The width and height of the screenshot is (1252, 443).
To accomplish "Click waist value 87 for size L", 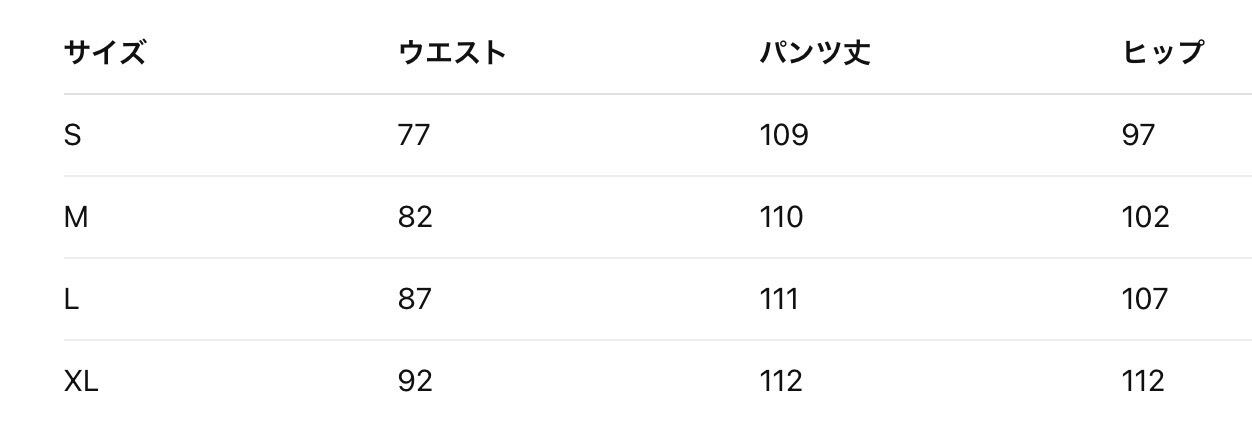I will [x=415, y=299].
